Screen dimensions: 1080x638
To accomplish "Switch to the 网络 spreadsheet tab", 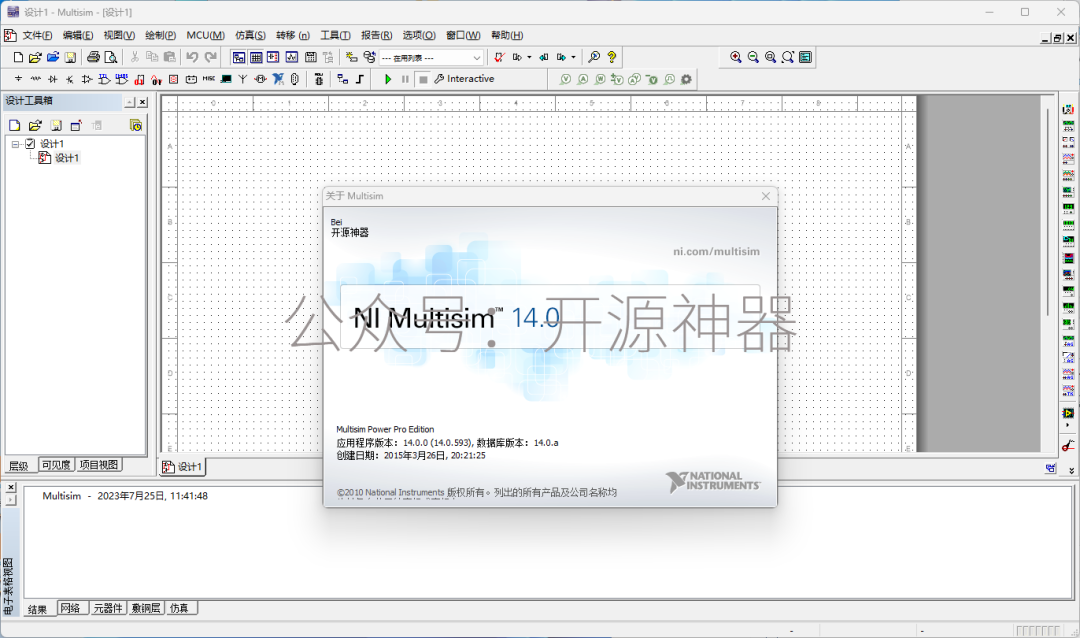I will (x=71, y=608).
